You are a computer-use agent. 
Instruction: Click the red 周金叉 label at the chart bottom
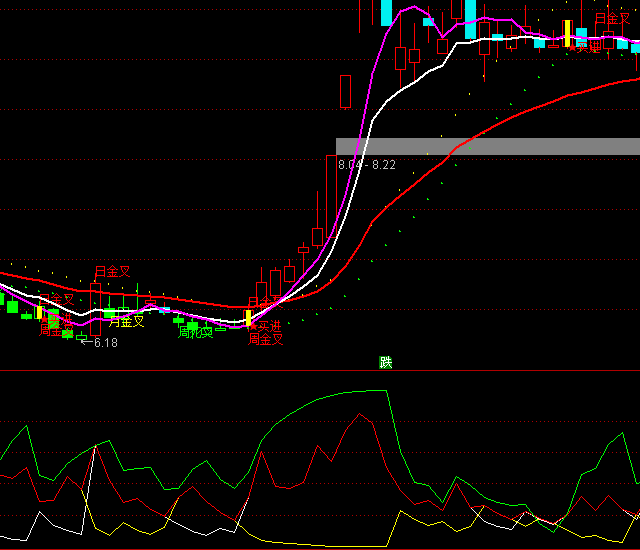pos(266,340)
